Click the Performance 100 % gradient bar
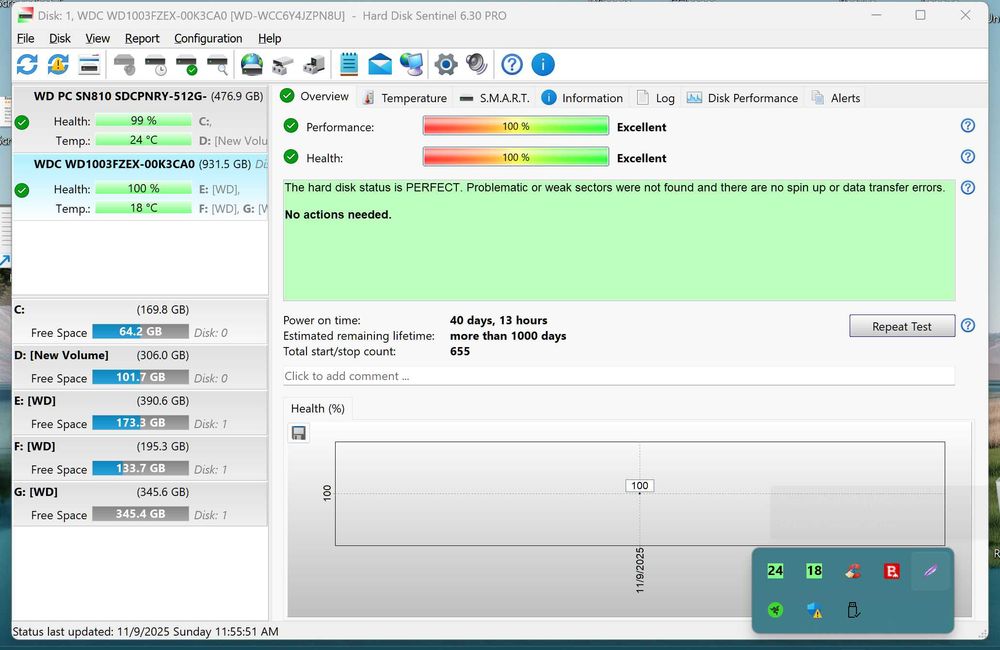 pyautogui.click(x=515, y=126)
